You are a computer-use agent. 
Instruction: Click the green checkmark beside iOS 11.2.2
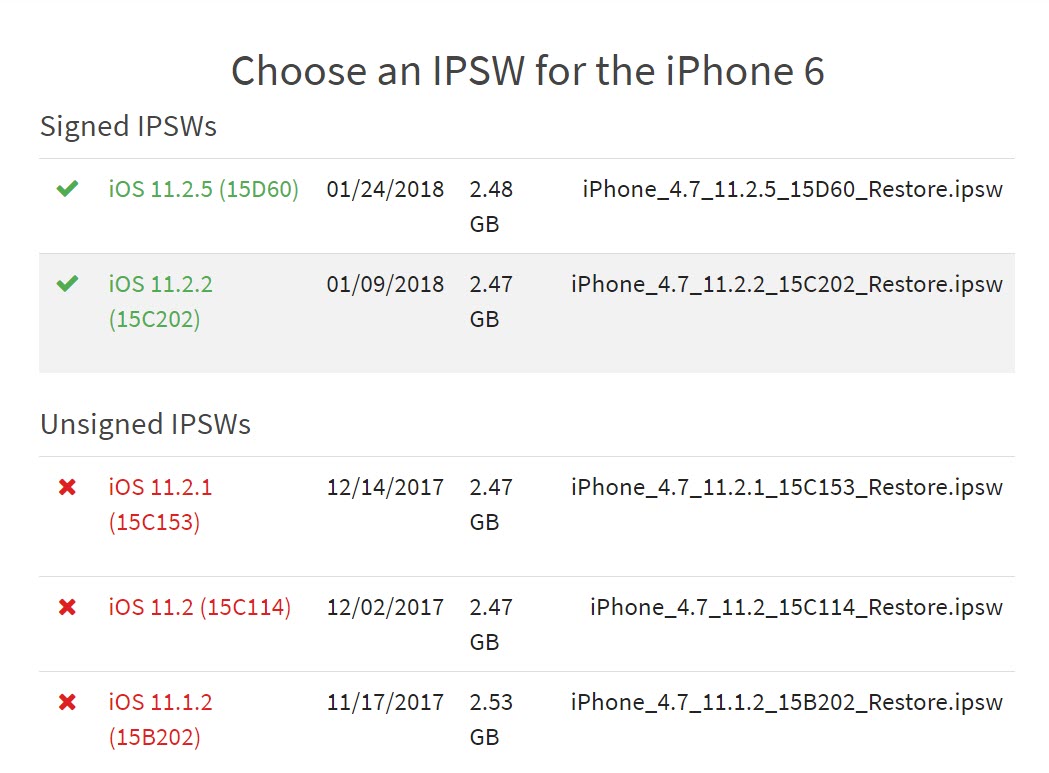click(x=67, y=284)
